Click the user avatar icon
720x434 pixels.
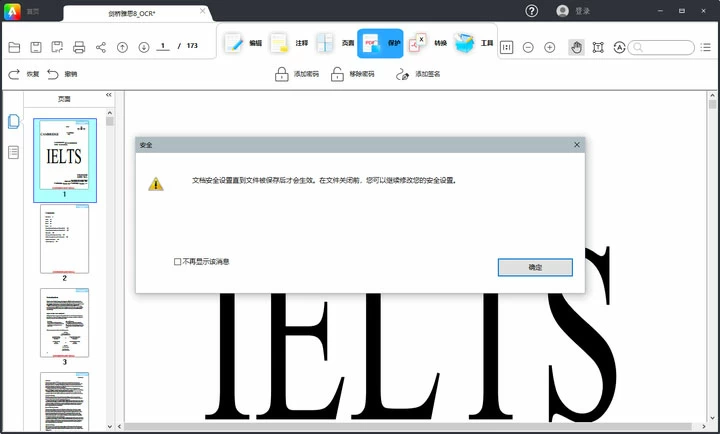[x=562, y=11]
